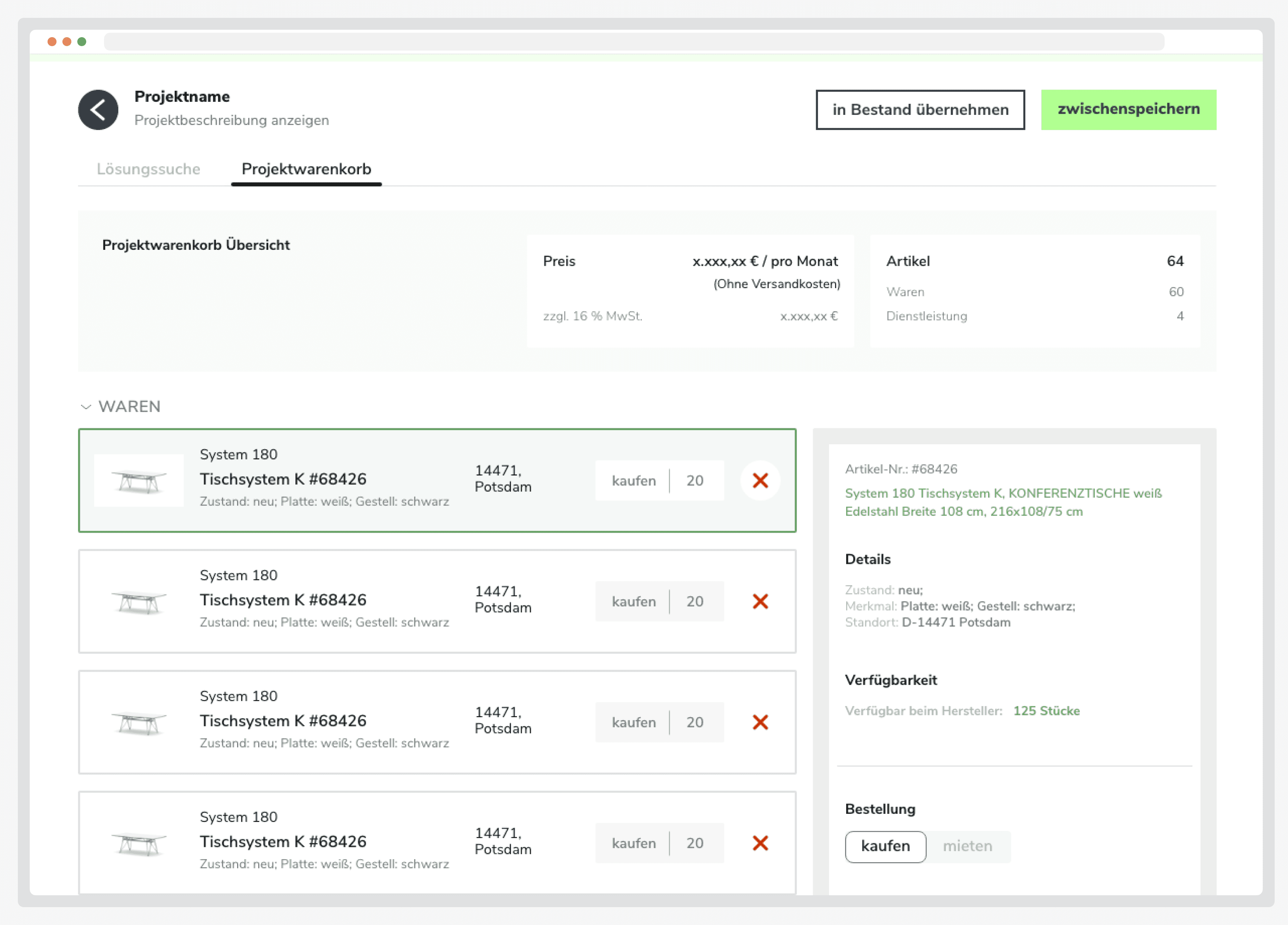
Task: Select the kaufen option under Bestellung
Action: (885, 846)
